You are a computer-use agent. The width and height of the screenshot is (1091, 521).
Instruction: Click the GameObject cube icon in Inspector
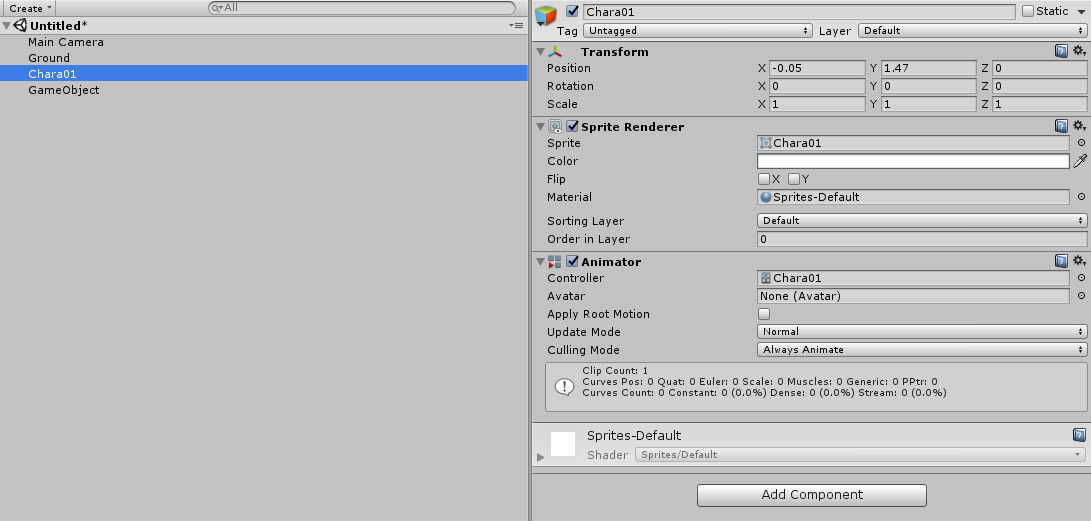click(546, 16)
